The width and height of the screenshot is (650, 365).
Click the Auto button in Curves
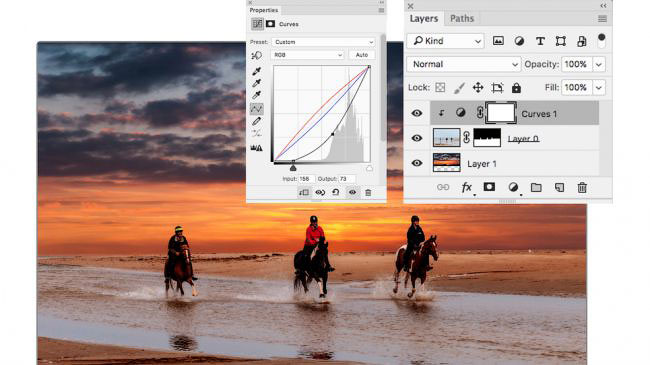[x=362, y=55]
